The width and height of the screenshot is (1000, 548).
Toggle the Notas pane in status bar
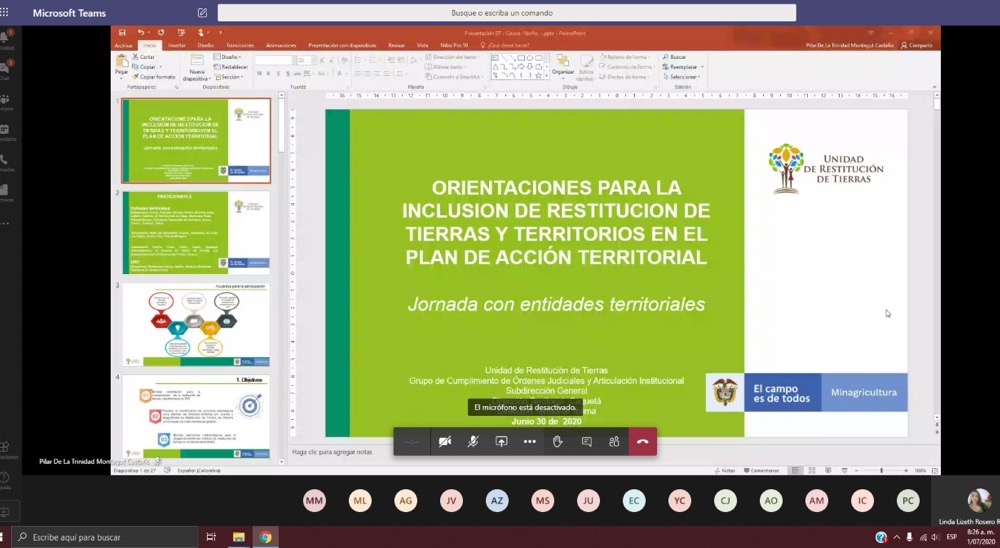[724, 470]
